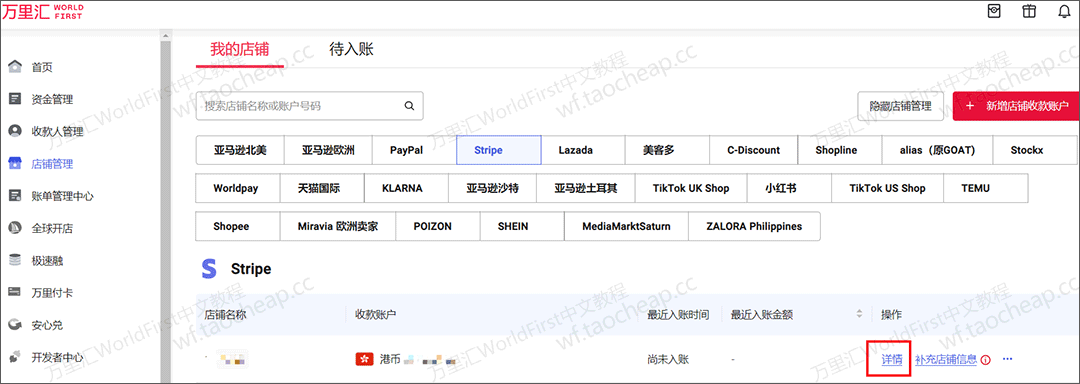Click the Stripe S logo
Viewport: 1080px width, 384px height.
[209, 269]
